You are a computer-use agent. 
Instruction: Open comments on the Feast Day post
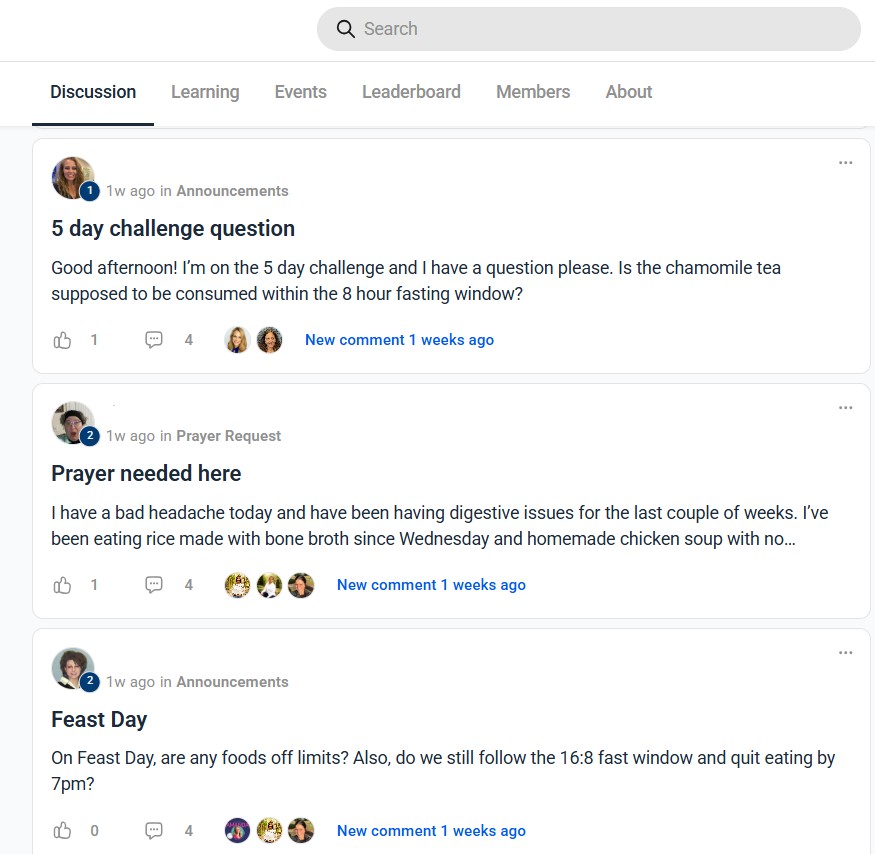pos(154,831)
